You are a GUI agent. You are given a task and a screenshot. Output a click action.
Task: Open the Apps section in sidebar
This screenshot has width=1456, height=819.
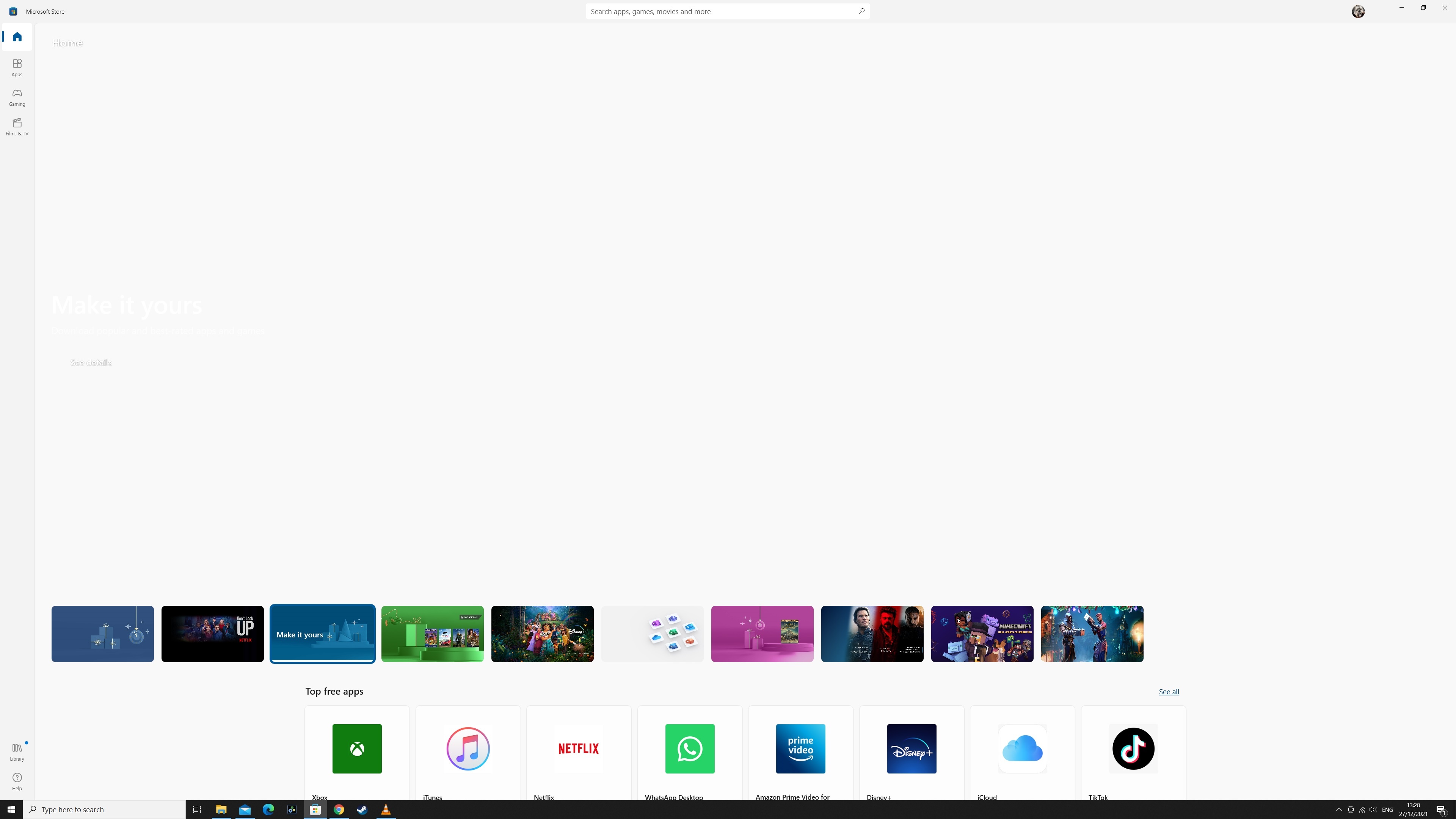17,67
